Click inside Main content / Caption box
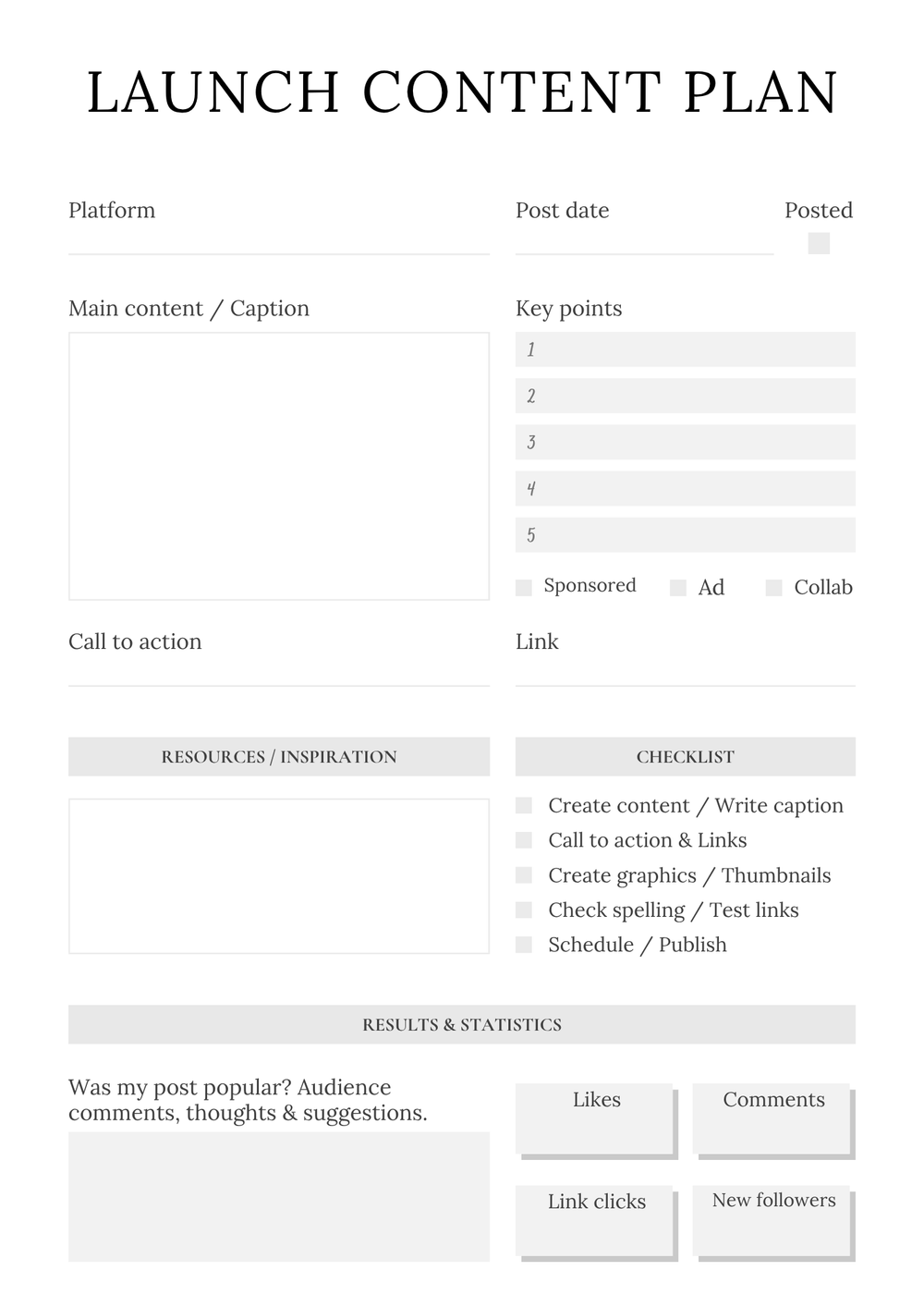This screenshot has width=924, height=1307. point(278,466)
